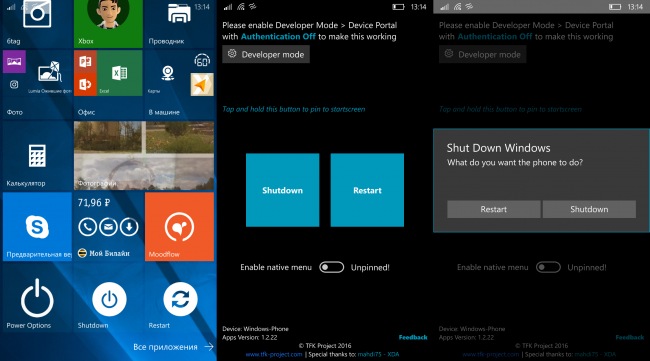Open the Xbox avatar tile
This screenshot has height=361, width=650.
(108, 24)
